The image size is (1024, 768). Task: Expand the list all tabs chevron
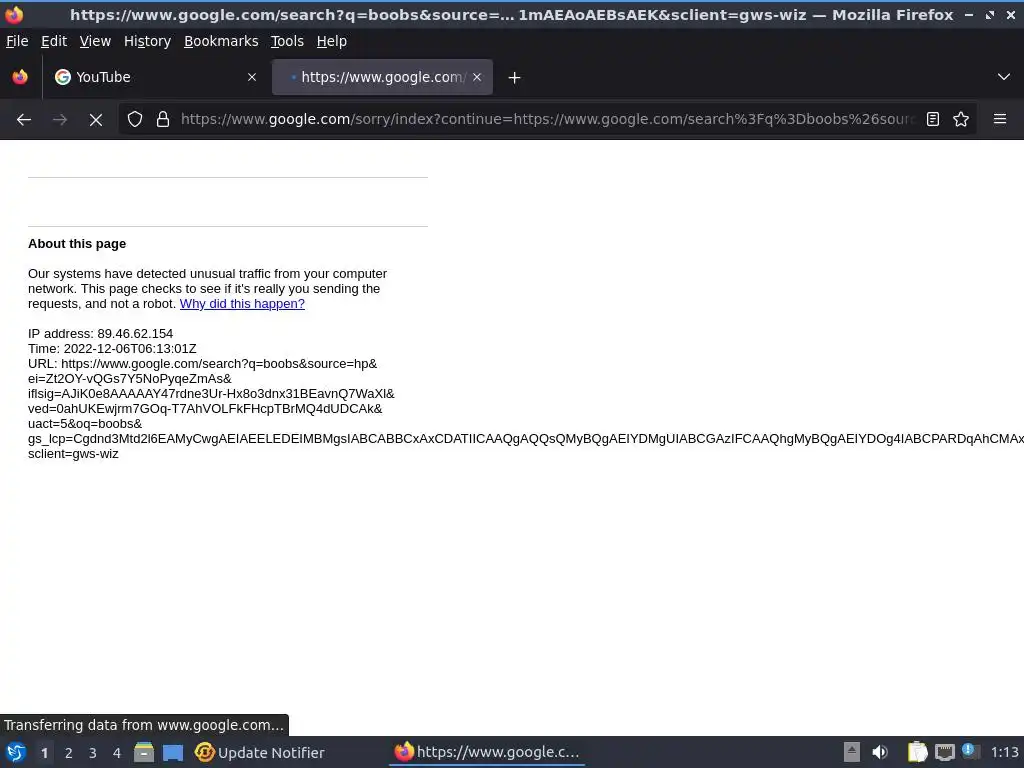click(x=1004, y=77)
